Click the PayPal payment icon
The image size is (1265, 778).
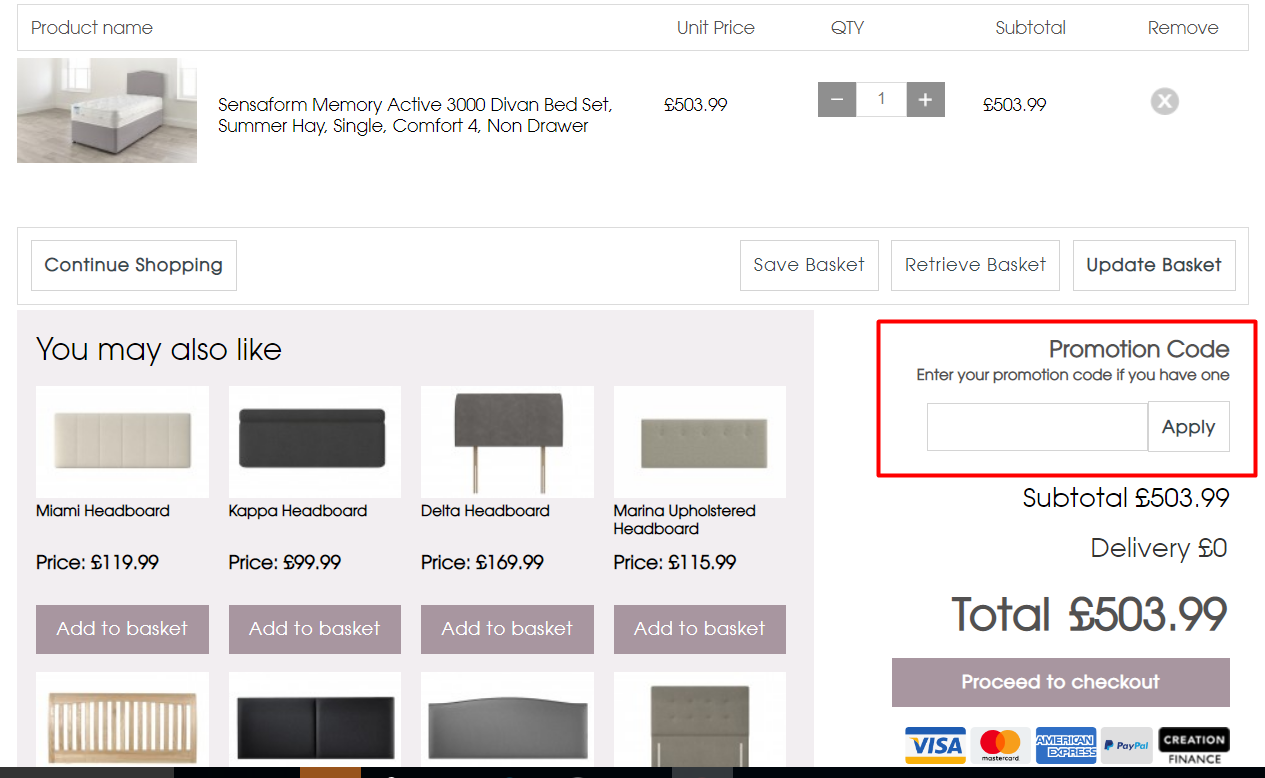1128,745
